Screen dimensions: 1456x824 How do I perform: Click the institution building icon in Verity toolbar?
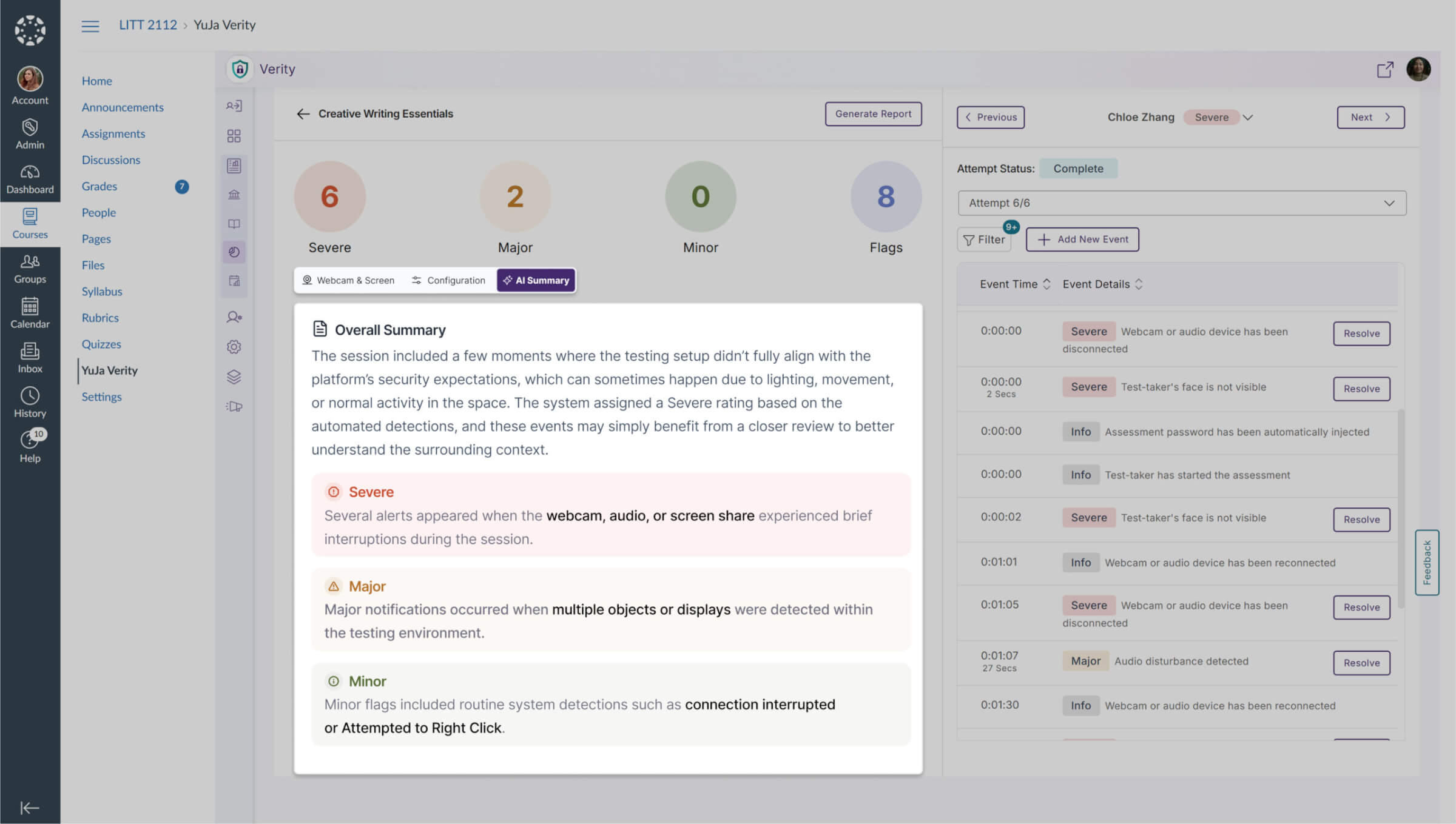[x=234, y=194]
